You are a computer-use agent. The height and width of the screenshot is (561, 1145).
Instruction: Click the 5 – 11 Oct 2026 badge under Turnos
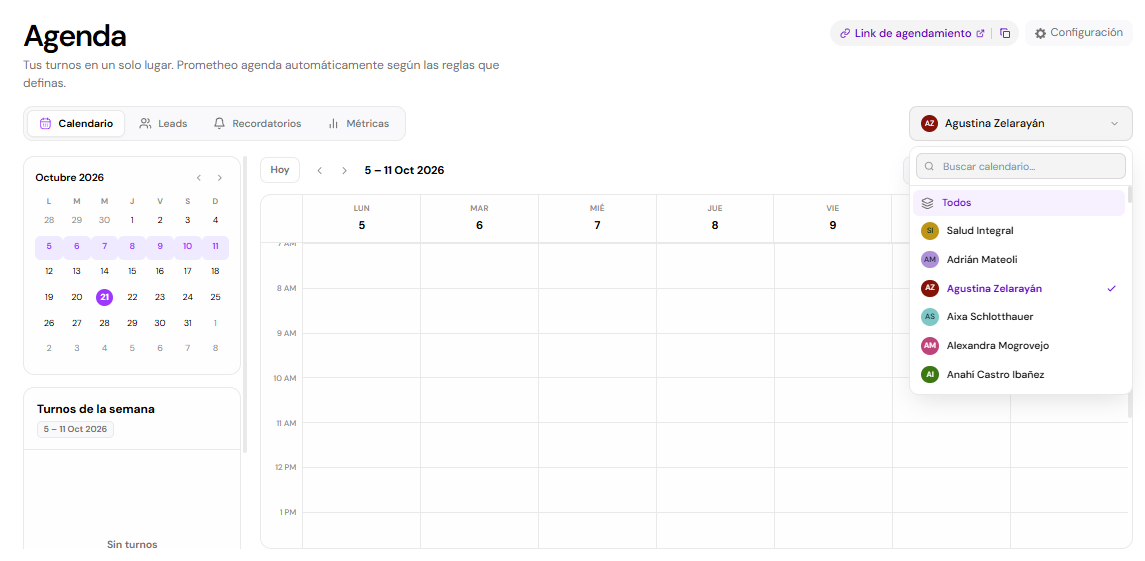click(x=75, y=429)
